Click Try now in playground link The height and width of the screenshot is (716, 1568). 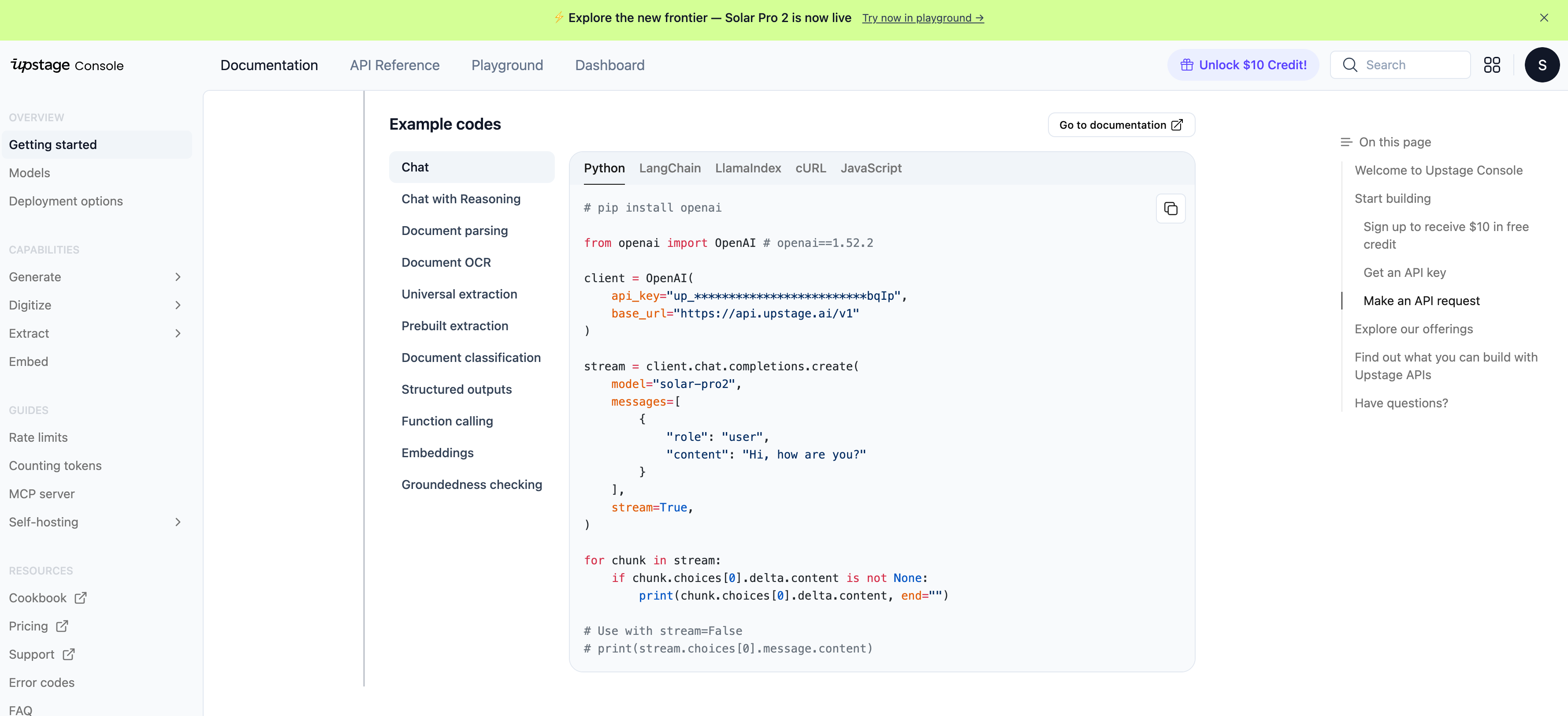(922, 18)
